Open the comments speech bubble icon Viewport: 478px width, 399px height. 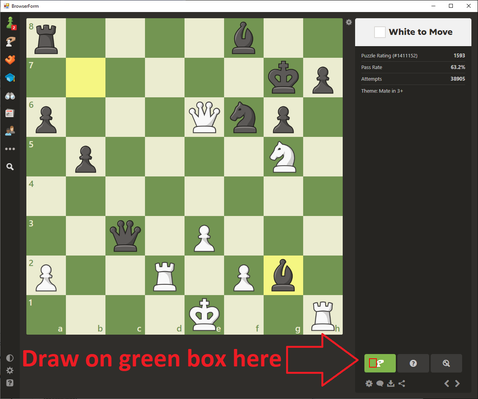point(380,383)
